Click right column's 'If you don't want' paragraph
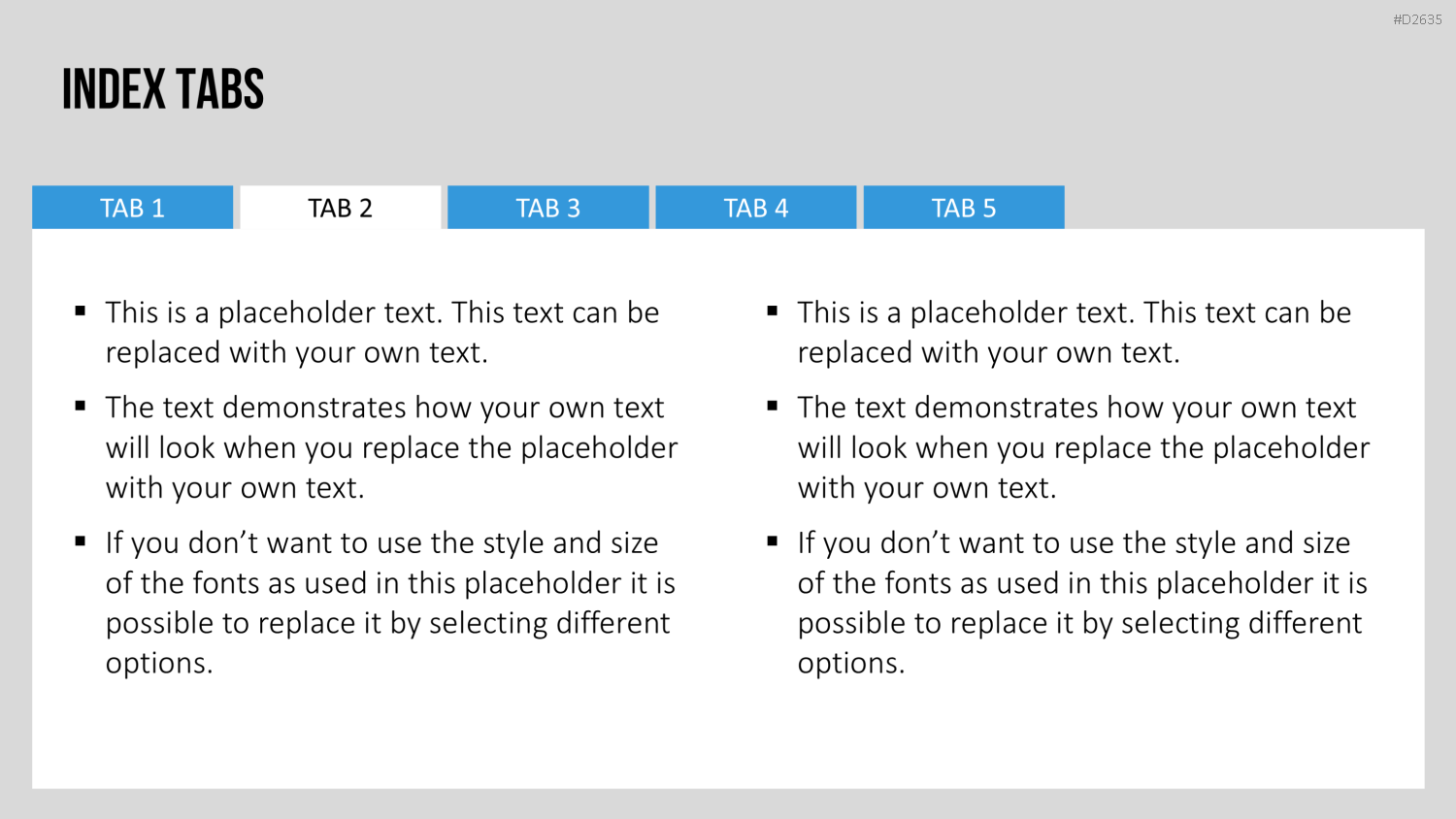The height and width of the screenshot is (819, 1456). pyautogui.click(x=1082, y=603)
